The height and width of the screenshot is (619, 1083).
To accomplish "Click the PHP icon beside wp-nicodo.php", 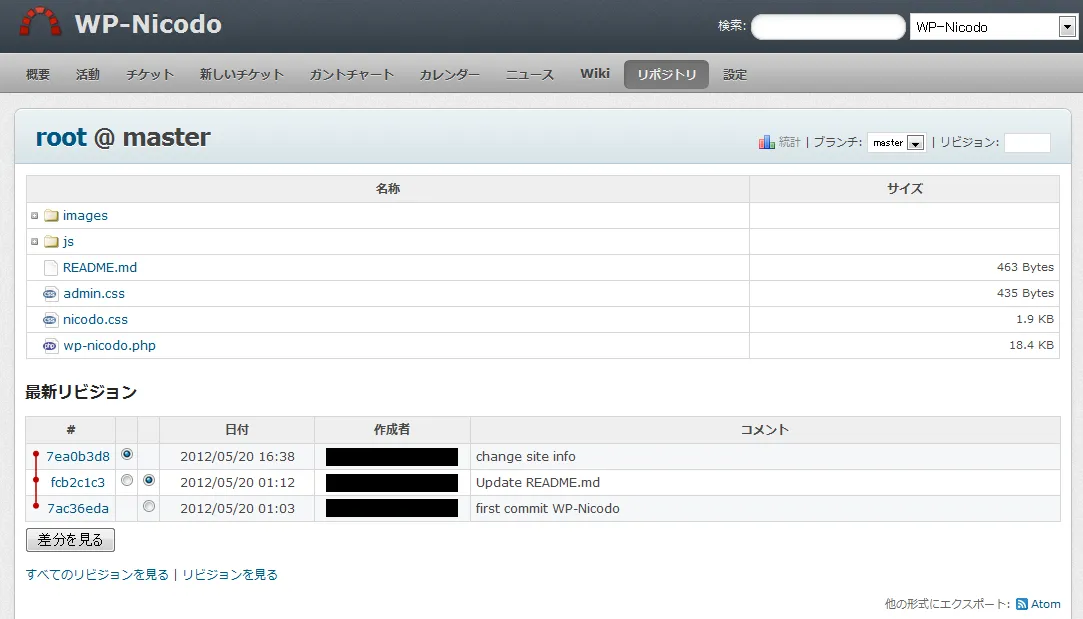I will point(49,345).
